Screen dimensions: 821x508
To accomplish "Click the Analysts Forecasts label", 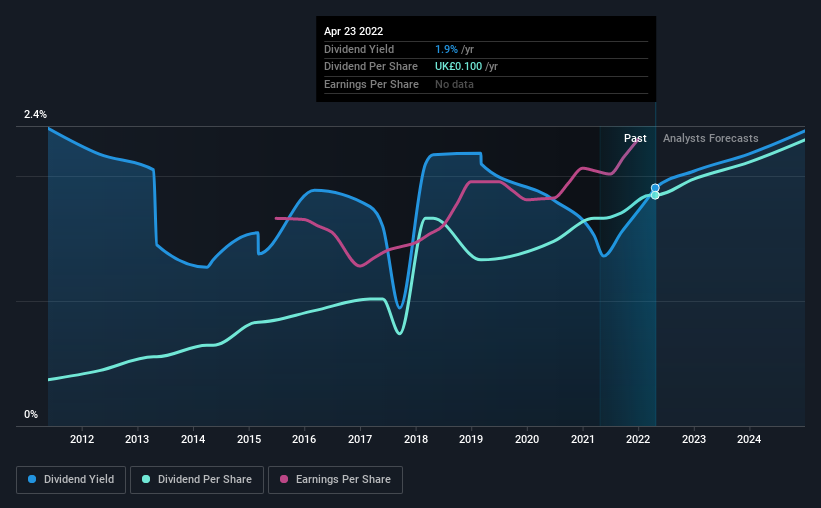I will coord(711,138).
